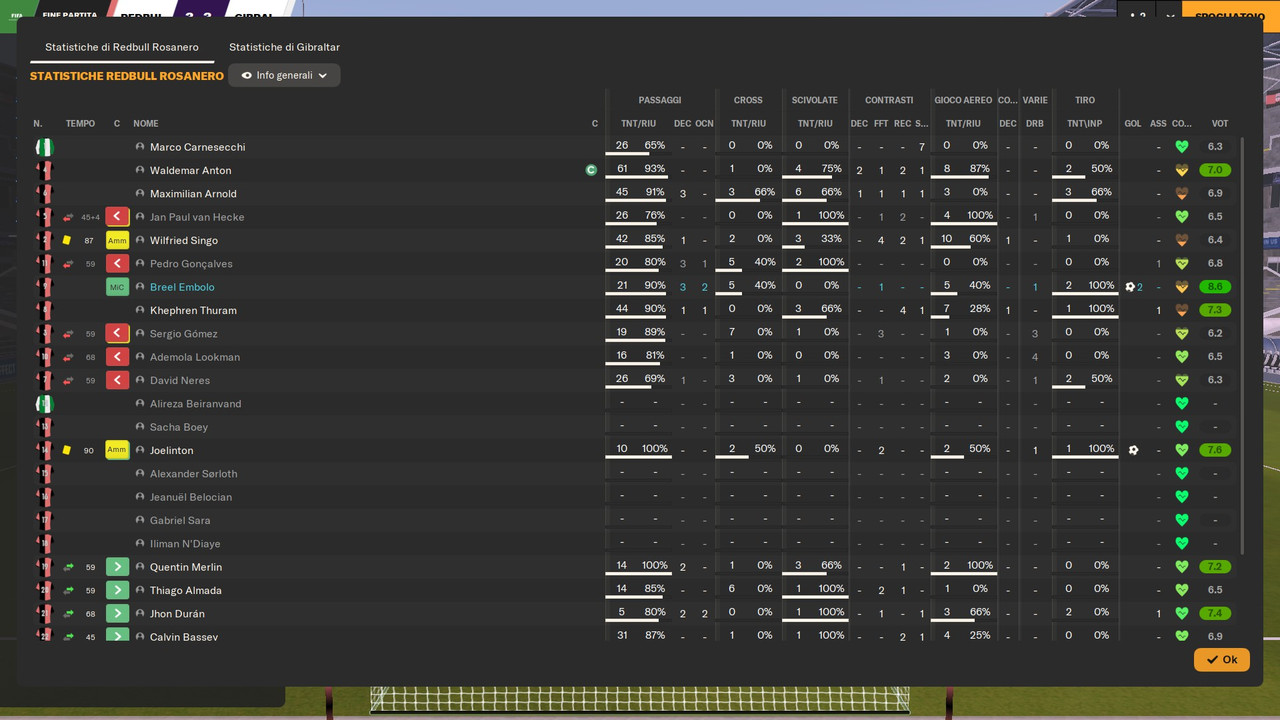
Task: Click the yellow card icon in Joelinton's row
Action: tap(67, 450)
